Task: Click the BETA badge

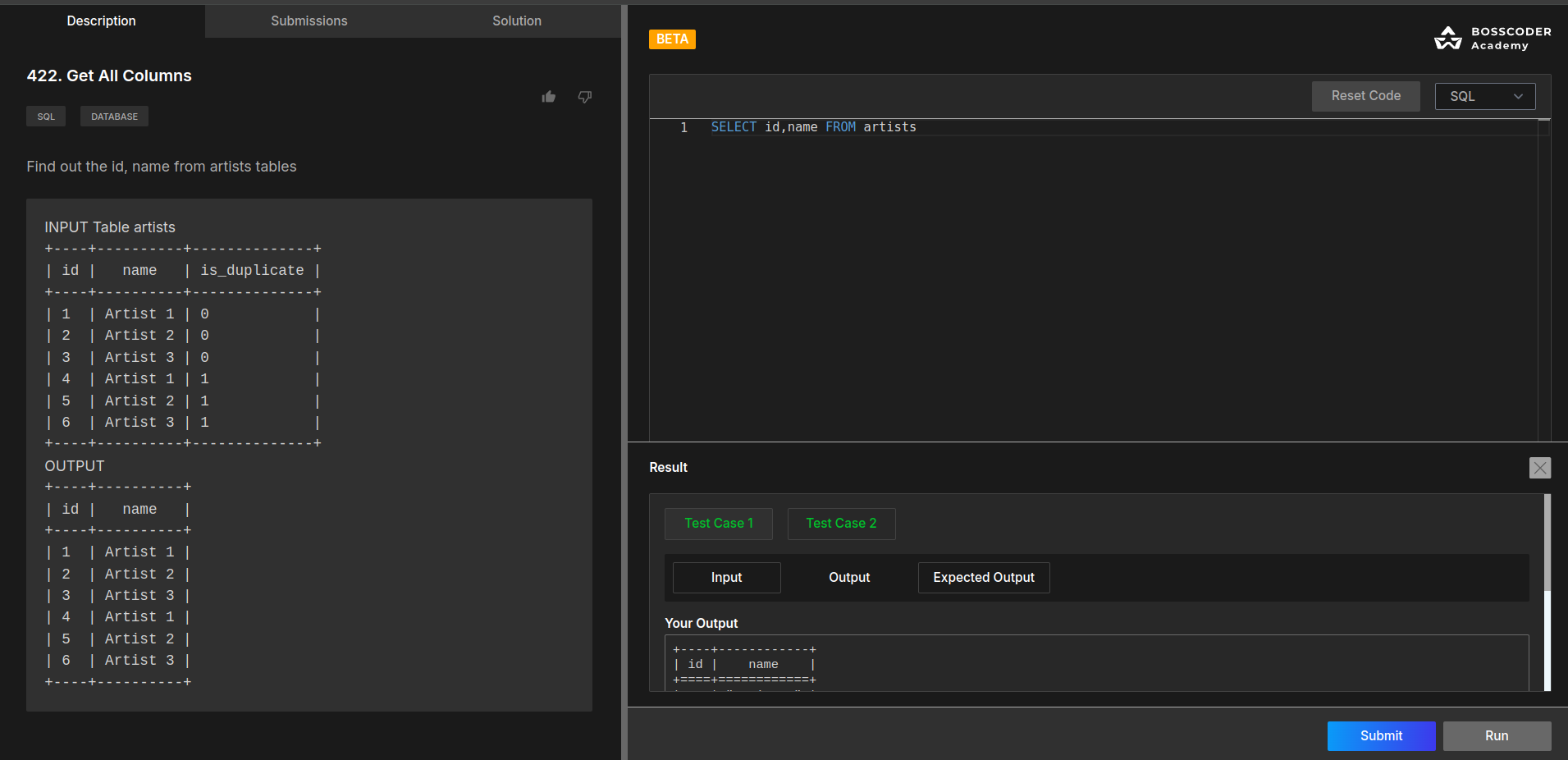Action: pos(672,39)
